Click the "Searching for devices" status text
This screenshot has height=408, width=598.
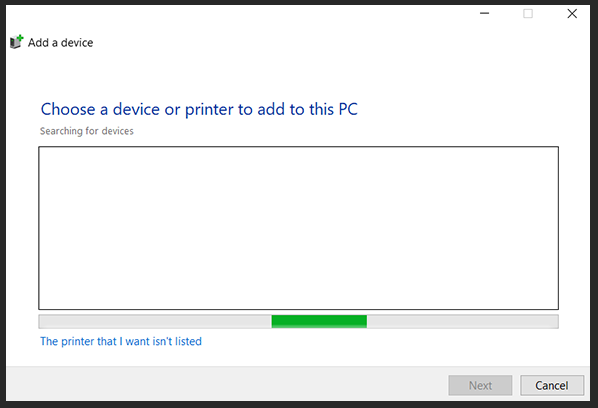pyautogui.click(x=87, y=131)
